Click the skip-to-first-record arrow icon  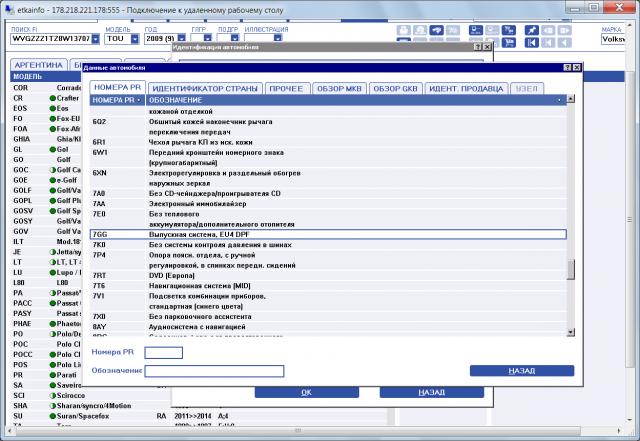[x=531, y=42]
